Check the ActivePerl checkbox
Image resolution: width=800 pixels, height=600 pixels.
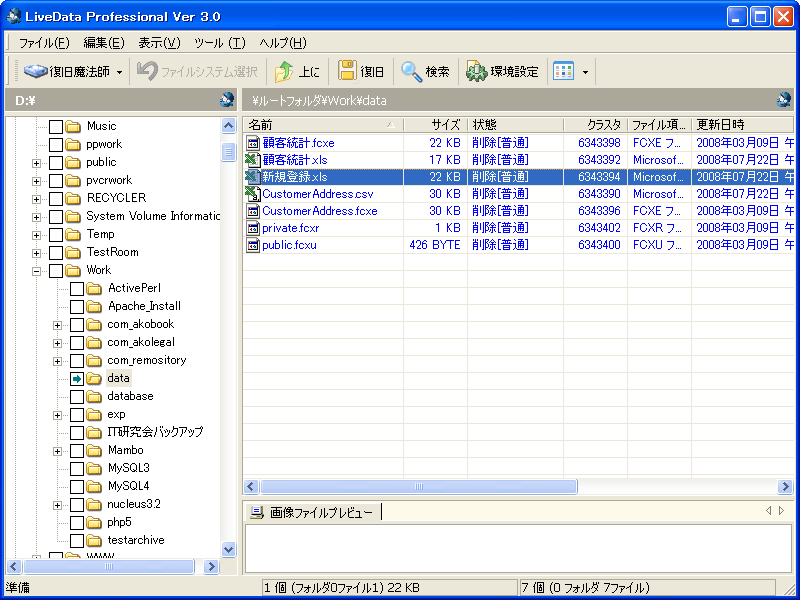pos(77,288)
